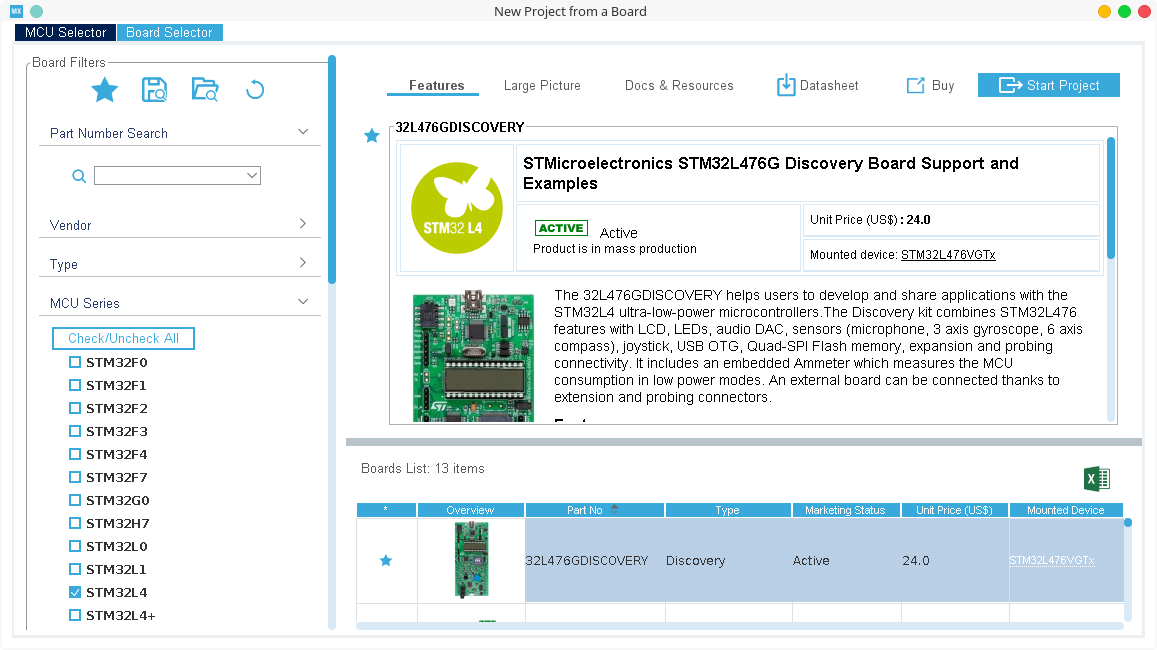This screenshot has width=1157, height=650.
Task: Click the favorites star filter icon
Action: tap(105, 90)
